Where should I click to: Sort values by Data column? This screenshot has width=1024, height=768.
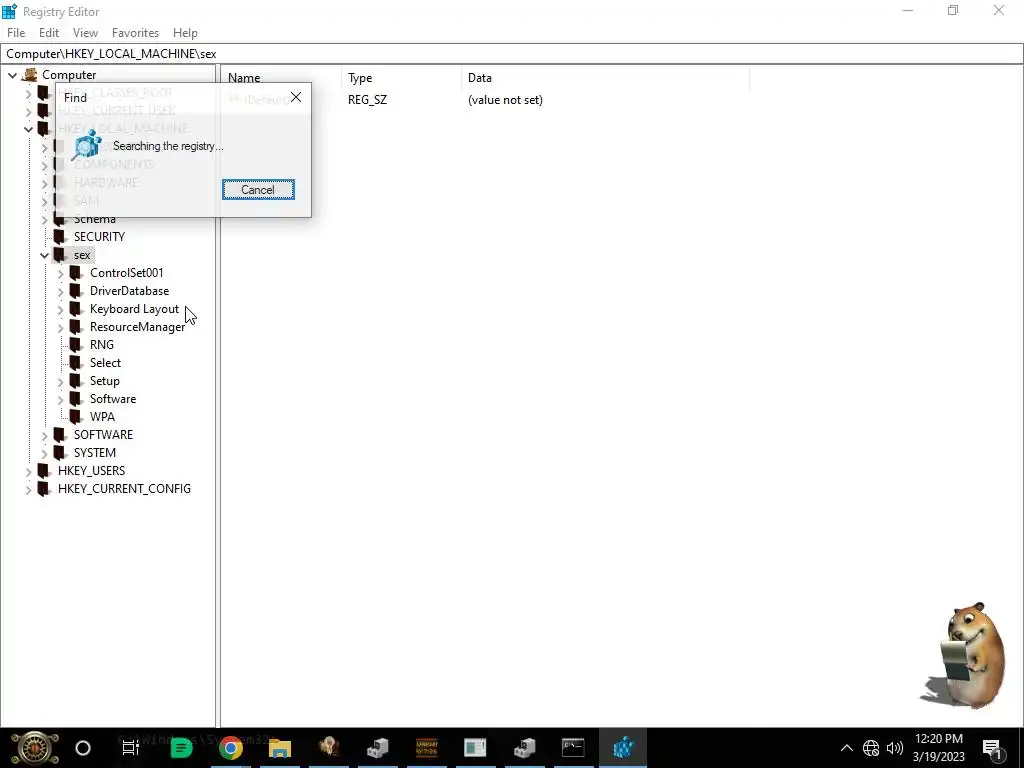pyautogui.click(x=605, y=78)
